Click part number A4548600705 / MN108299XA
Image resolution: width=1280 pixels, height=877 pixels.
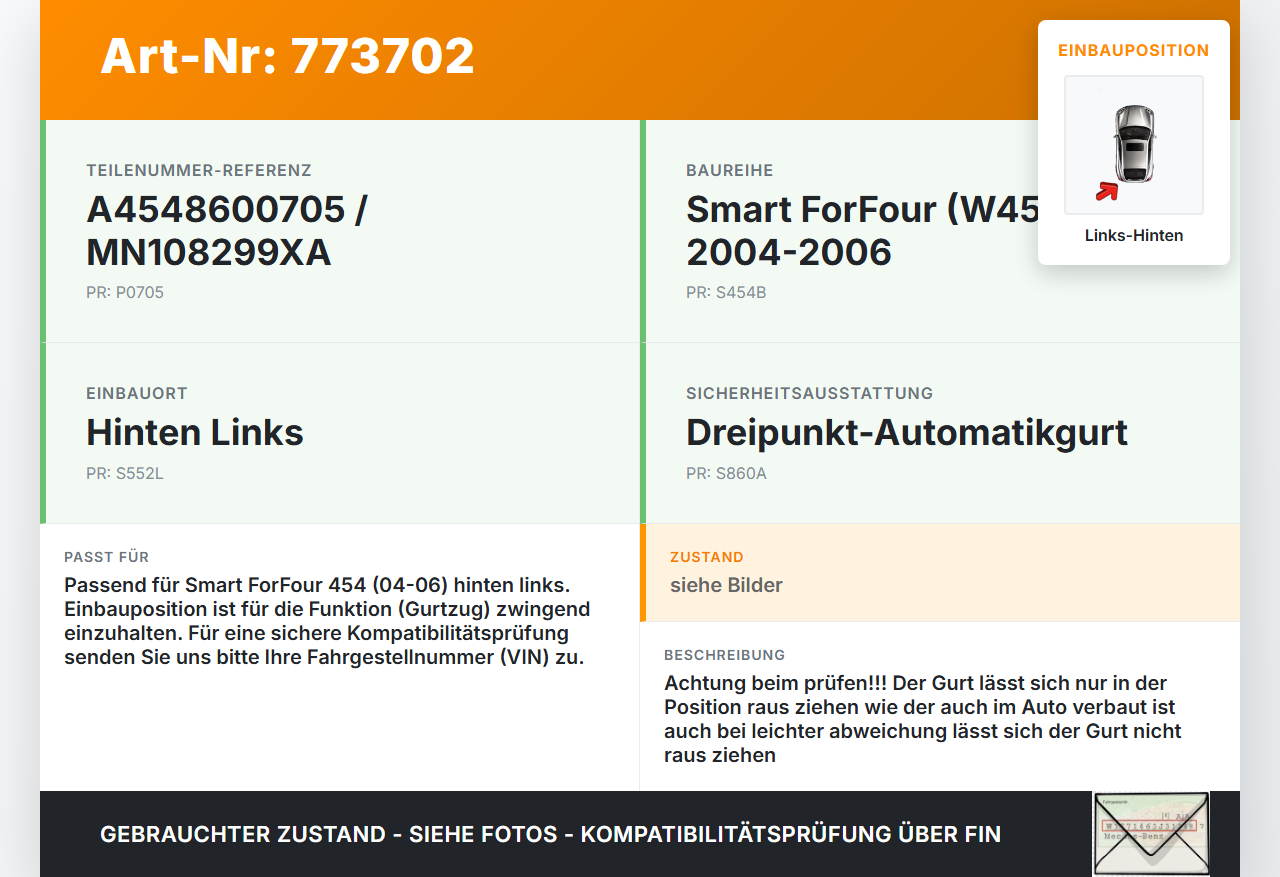(226, 231)
